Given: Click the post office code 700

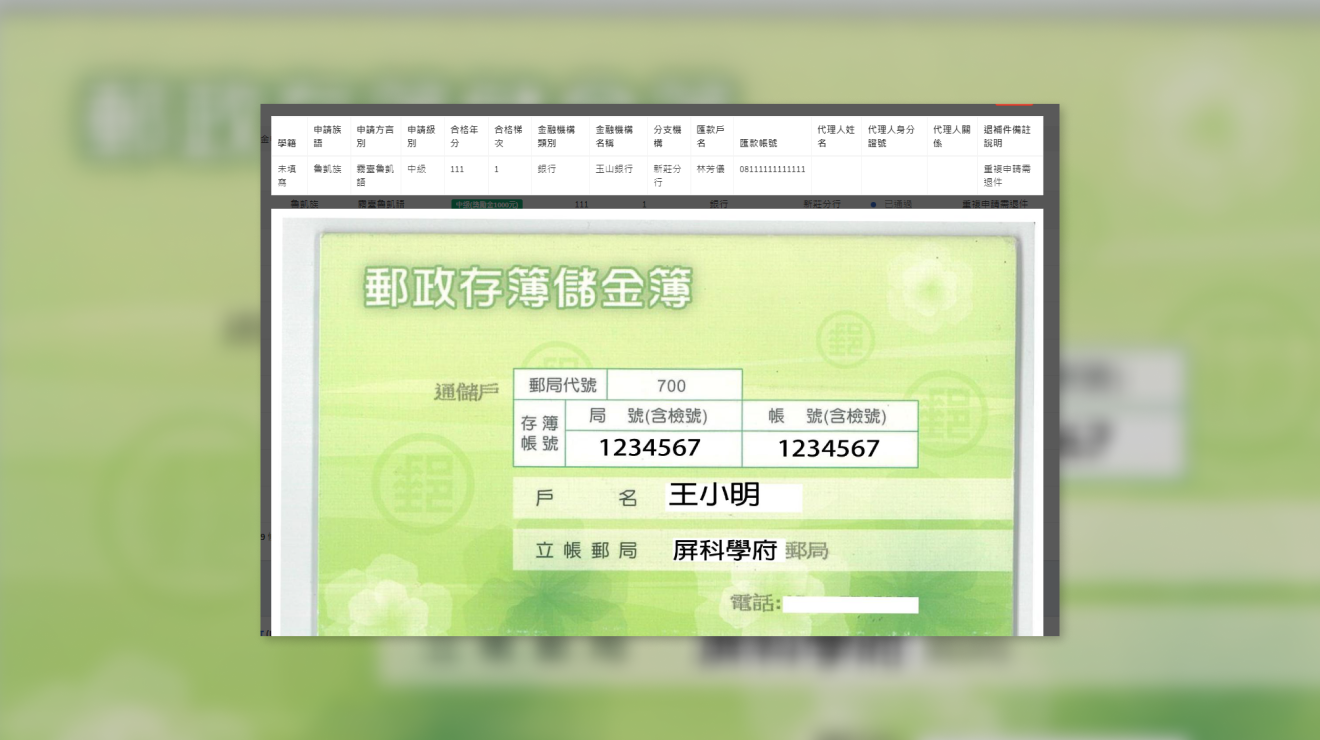Looking at the screenshot, I should point(672,386).
